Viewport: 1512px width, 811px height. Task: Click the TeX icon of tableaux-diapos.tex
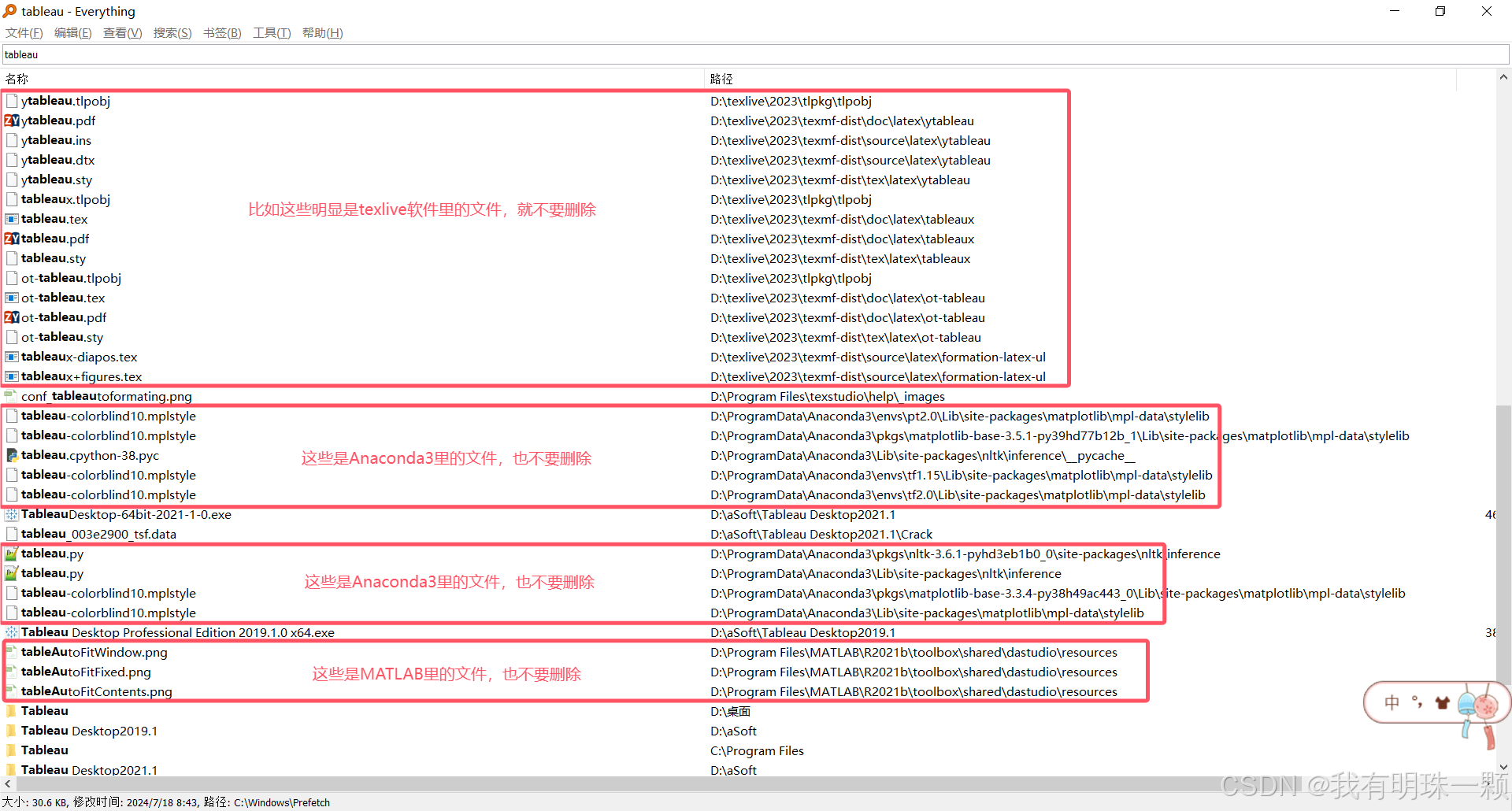[x=12, y=357]
